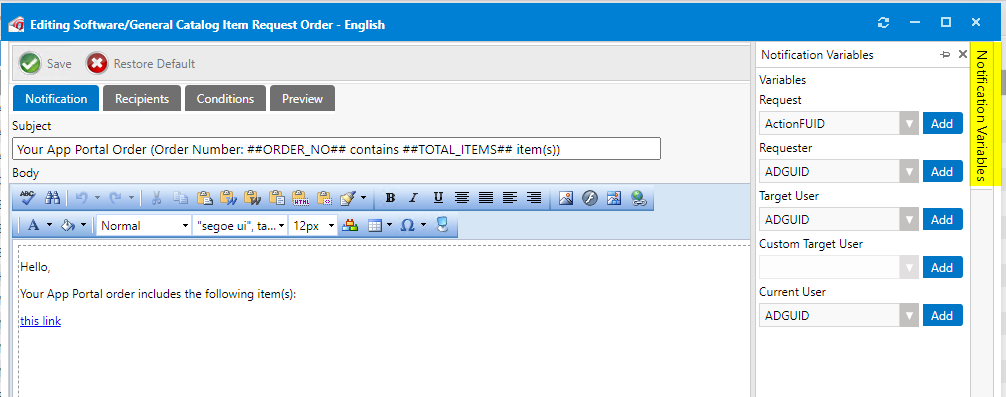Insert a hyperlink with link manager

point(637,198)
